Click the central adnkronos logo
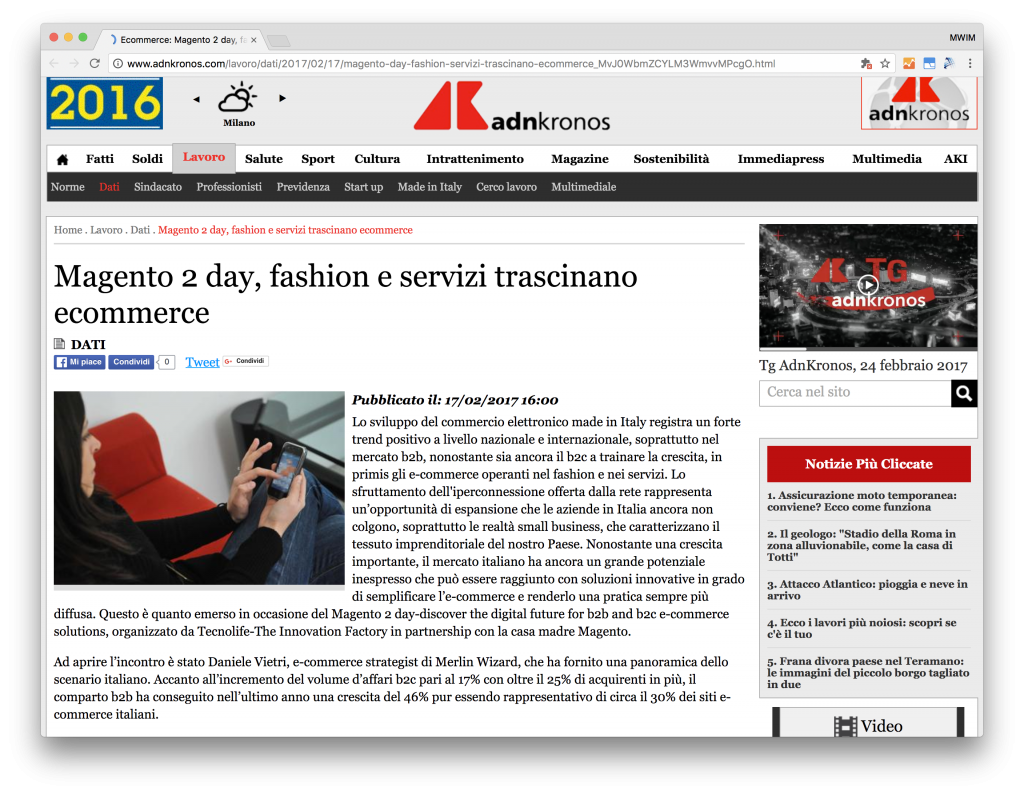 point(512,106)
